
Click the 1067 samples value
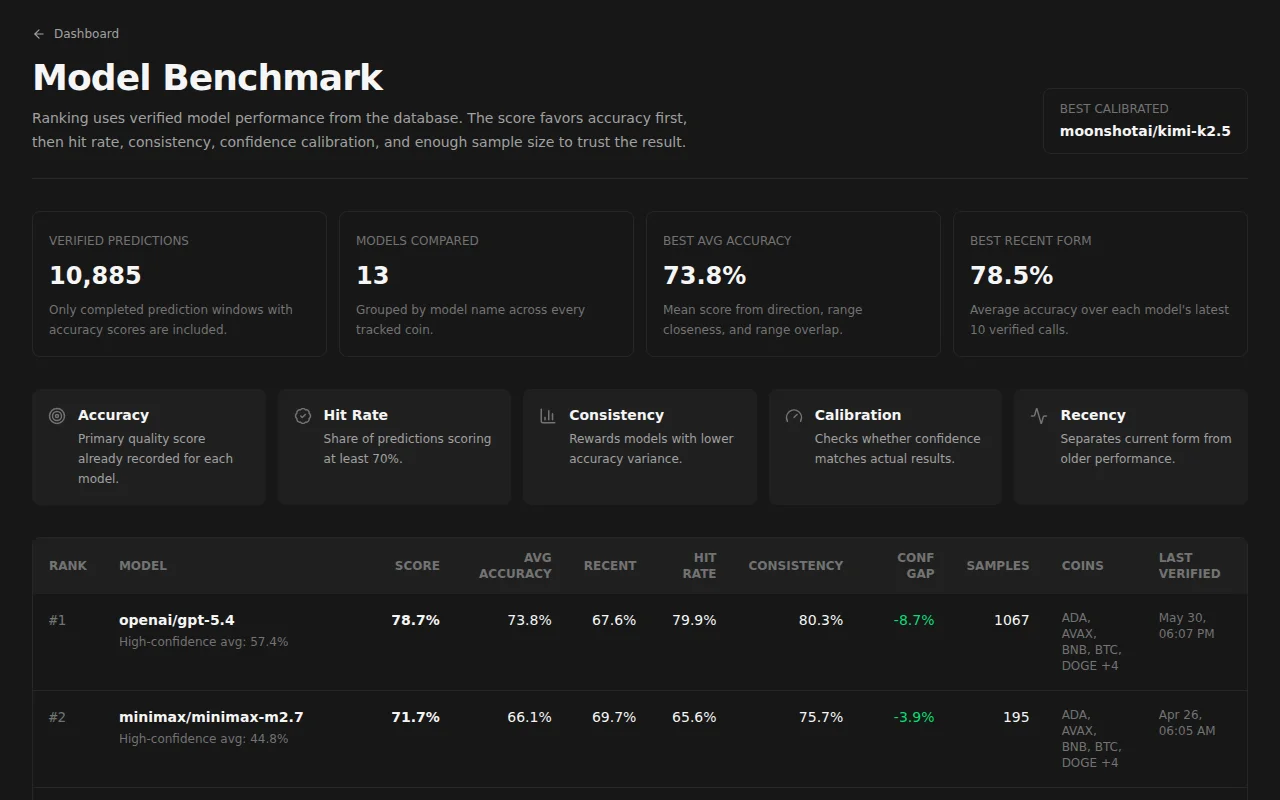(1011, 620)
